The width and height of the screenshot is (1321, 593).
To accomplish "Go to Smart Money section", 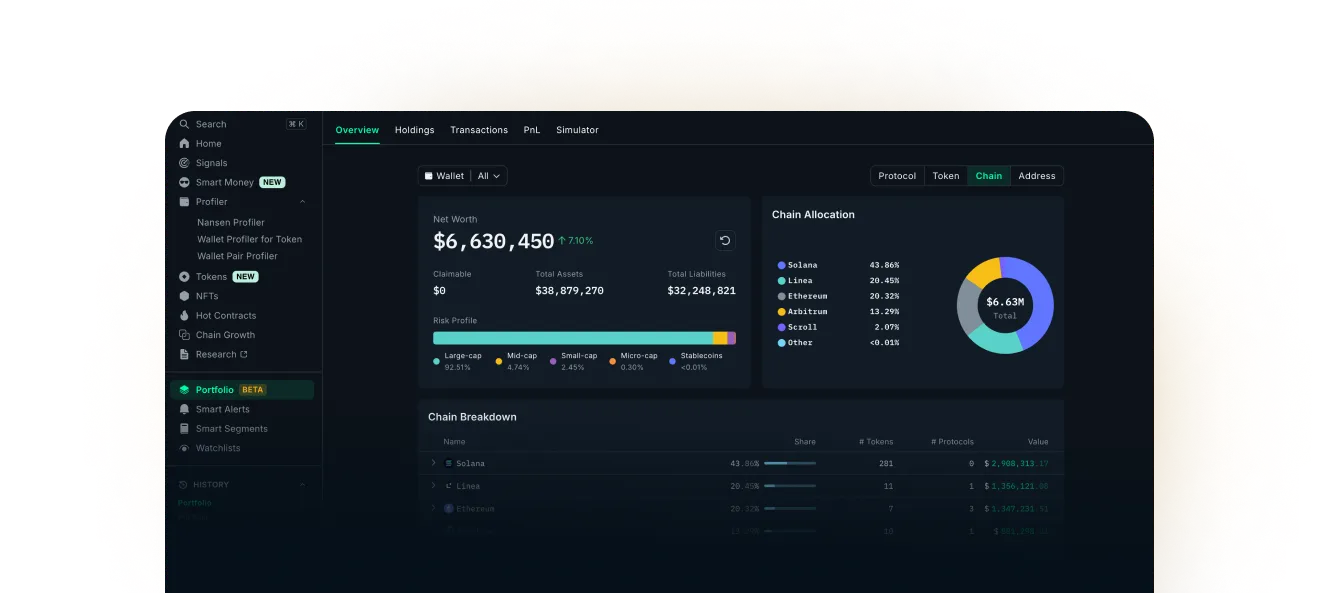I will [x=225, y=182].
